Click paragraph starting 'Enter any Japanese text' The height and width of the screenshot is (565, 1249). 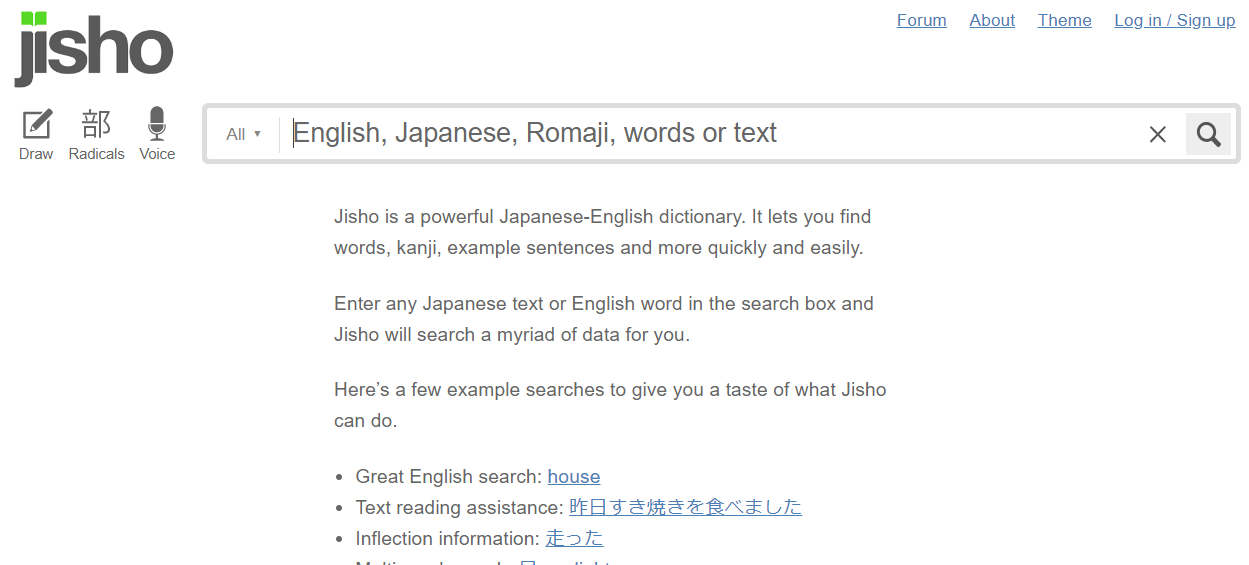click(x=604, y=319)
